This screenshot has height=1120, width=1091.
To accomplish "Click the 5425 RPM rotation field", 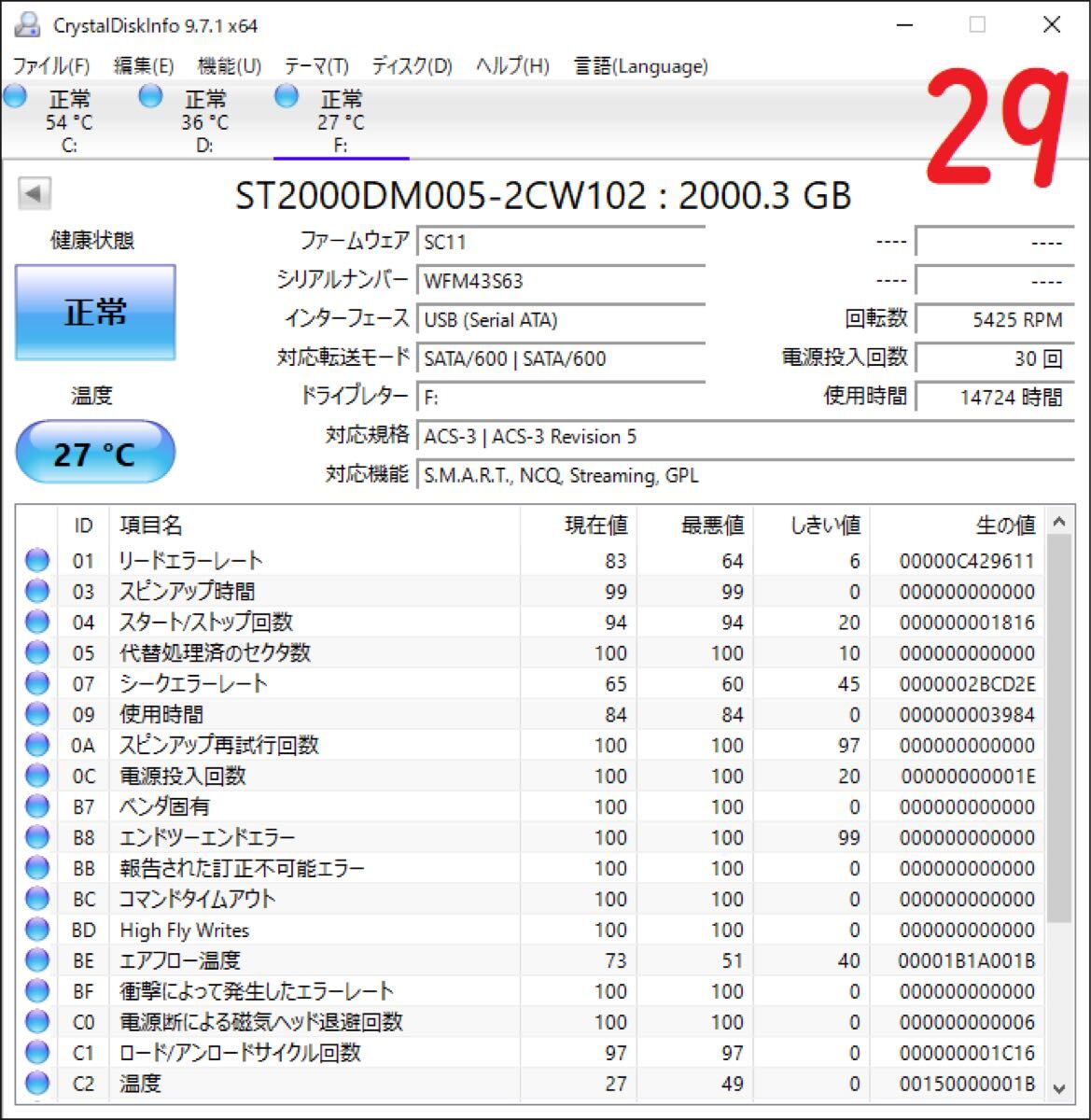I will [x=994, y=320].
